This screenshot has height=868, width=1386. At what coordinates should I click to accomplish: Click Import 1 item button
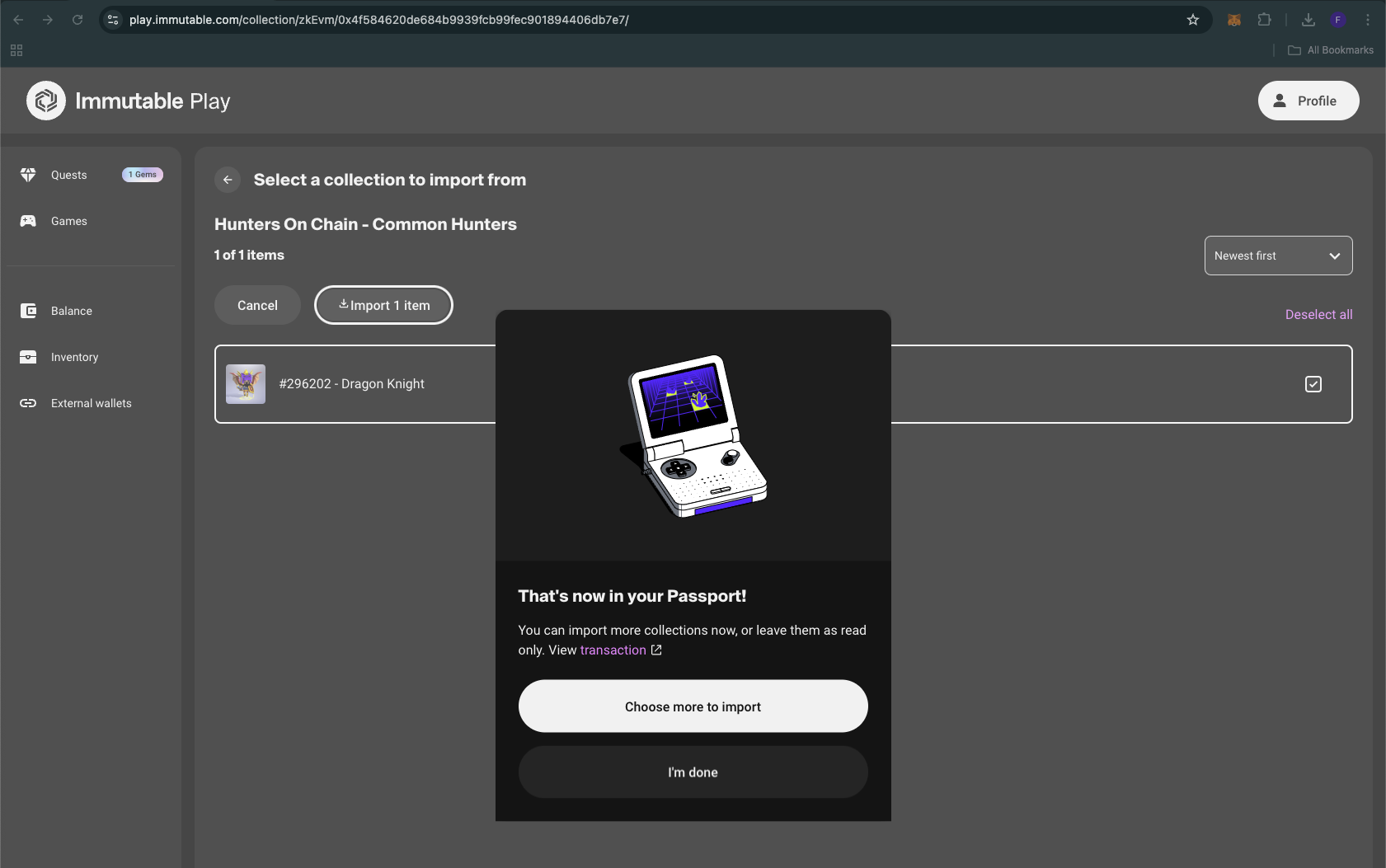pyautogui.click(x=383, y=305)
